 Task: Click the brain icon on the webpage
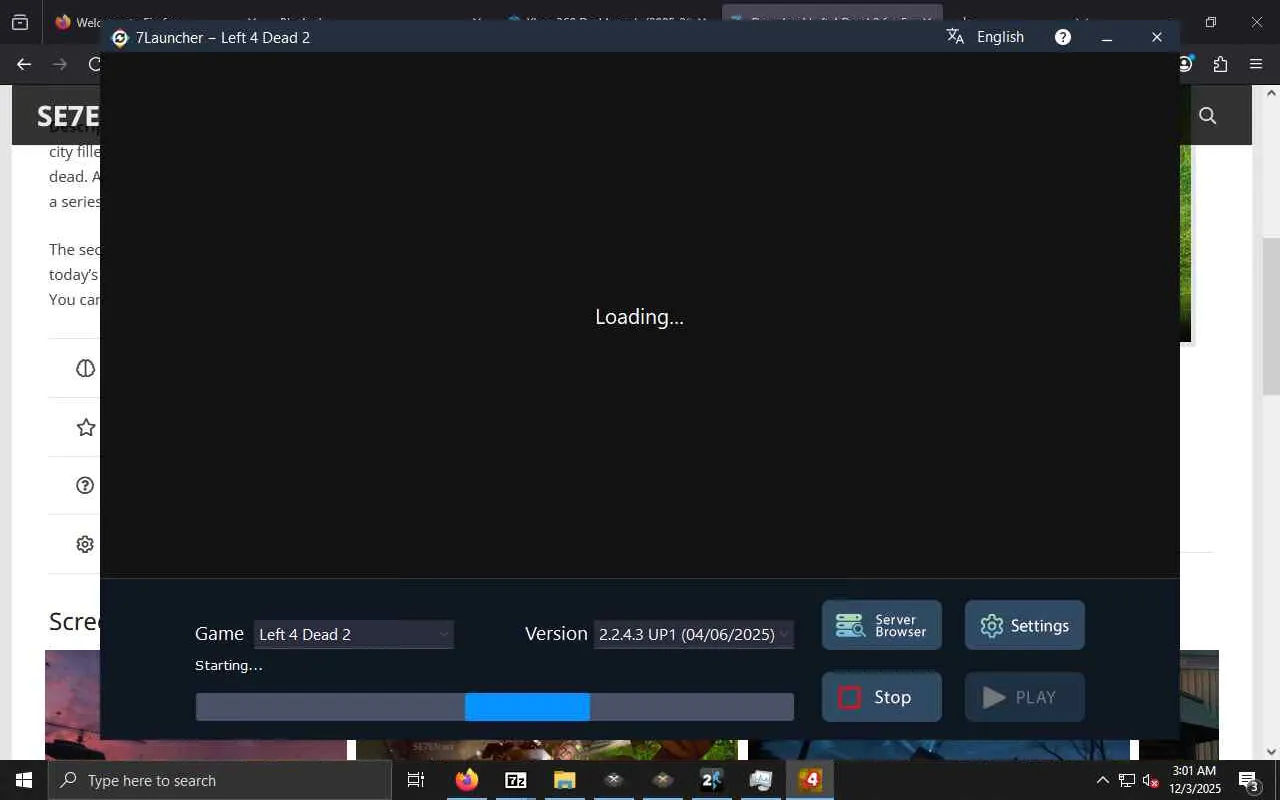coord(85,368)
